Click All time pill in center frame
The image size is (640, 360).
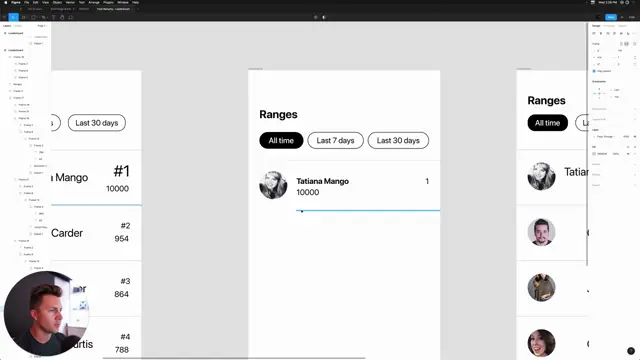281,140
